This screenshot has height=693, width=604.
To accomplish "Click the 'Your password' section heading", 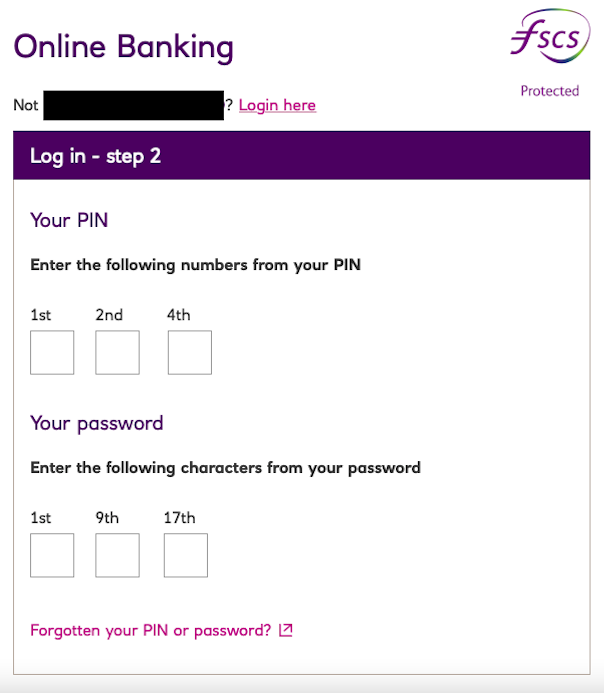I will tap(96, 423).
